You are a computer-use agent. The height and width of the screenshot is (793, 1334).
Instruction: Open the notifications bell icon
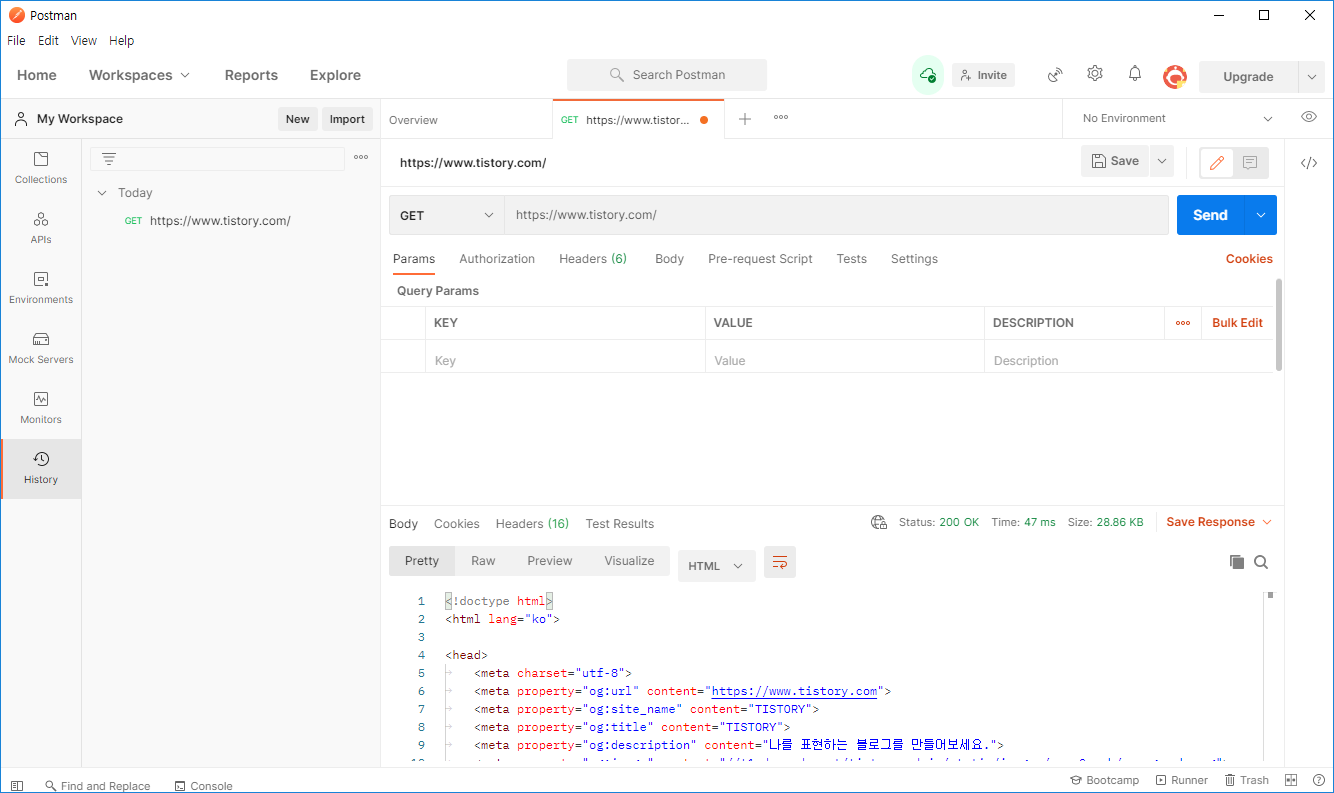(1135, 74)
